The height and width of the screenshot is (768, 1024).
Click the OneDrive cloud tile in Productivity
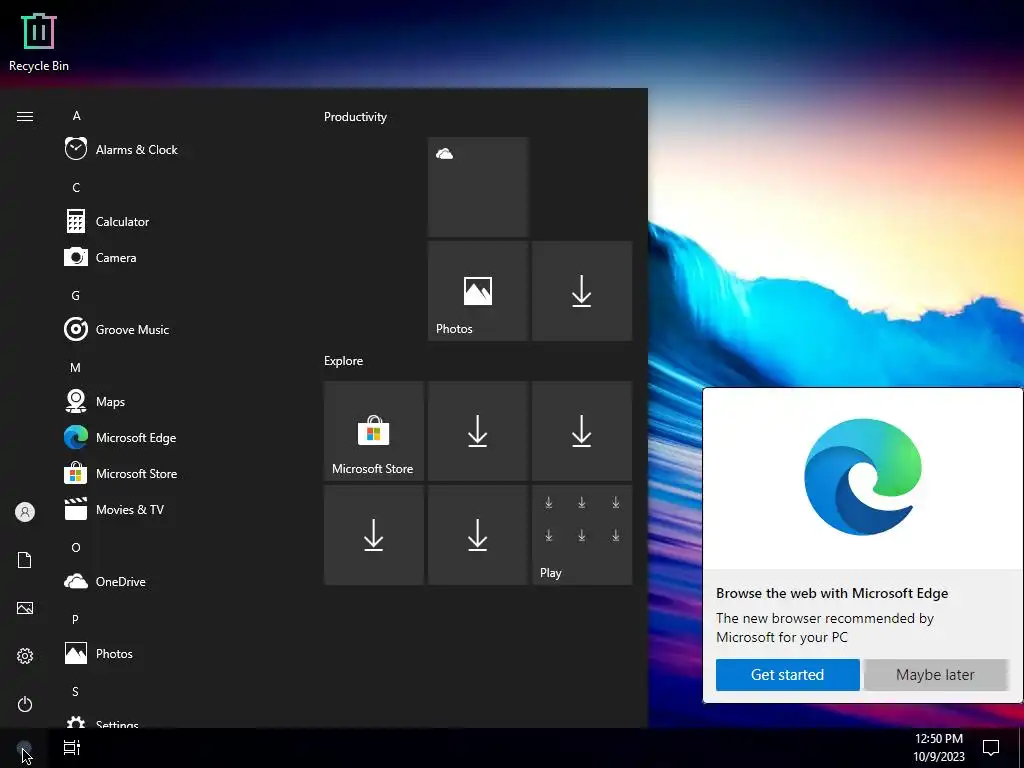click(x=478, y=187)
